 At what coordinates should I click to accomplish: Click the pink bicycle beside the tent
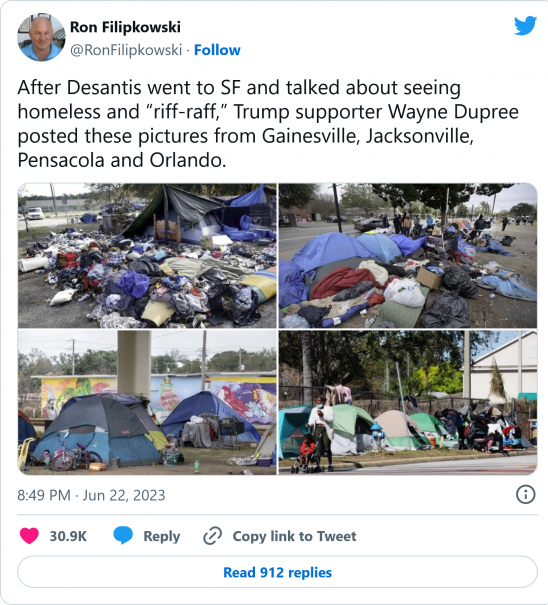click(76, 455)
